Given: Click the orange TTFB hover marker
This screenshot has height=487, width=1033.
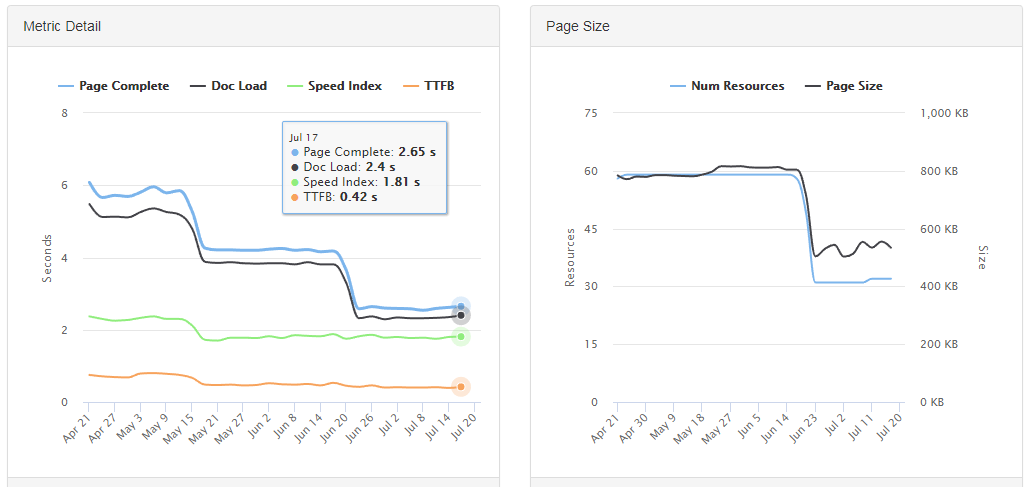Looking at the screenshot, I should click(461, 387).
